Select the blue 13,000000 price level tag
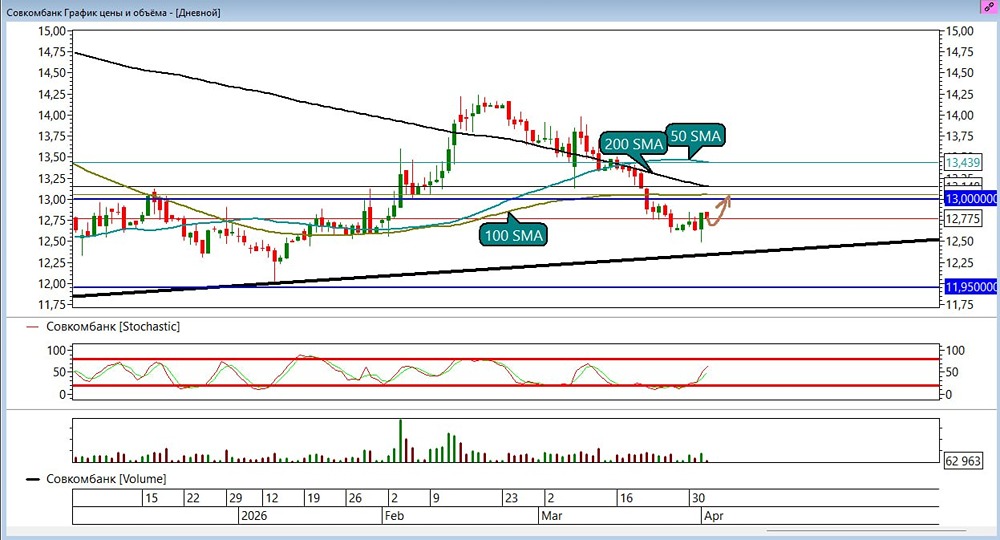 pyautogui.click(x=971, y=199)
